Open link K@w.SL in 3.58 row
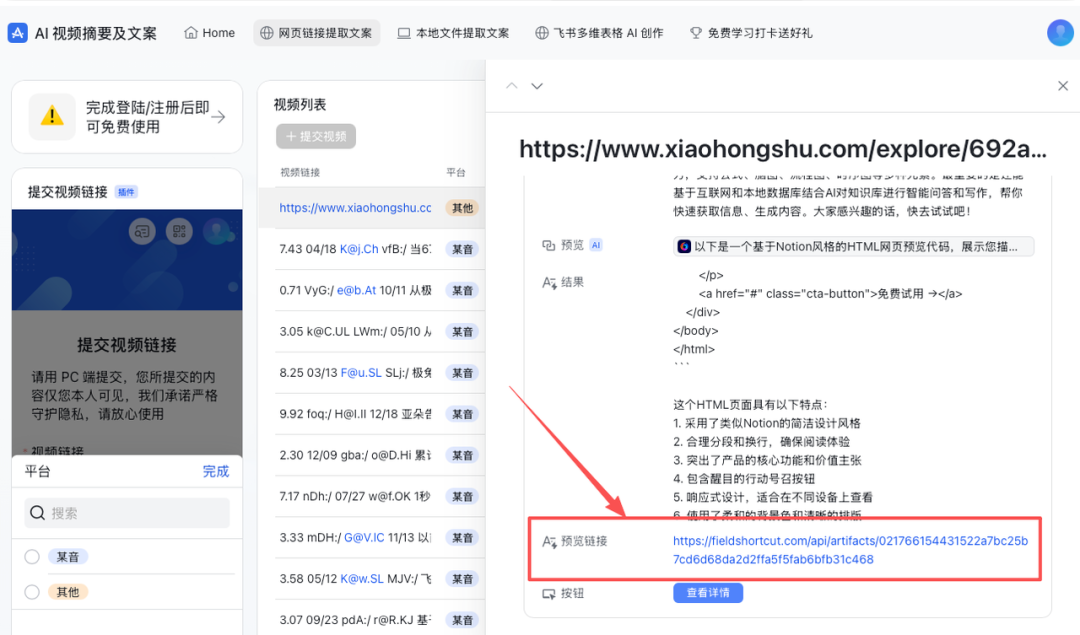Viewport: 1080px width, 635px height. (x=362, y=579)
